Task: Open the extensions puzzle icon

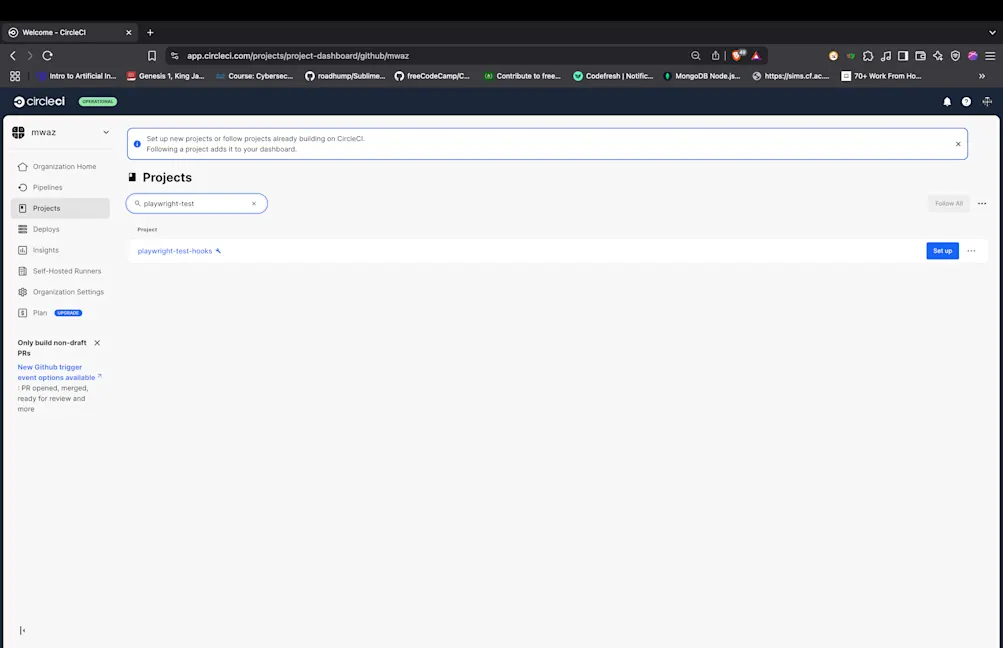Action: (868, 56)
